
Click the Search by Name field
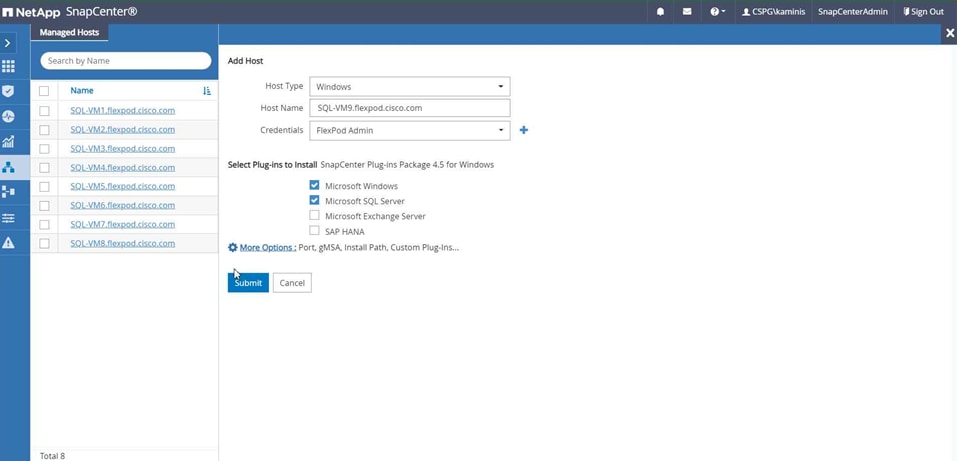126,60
